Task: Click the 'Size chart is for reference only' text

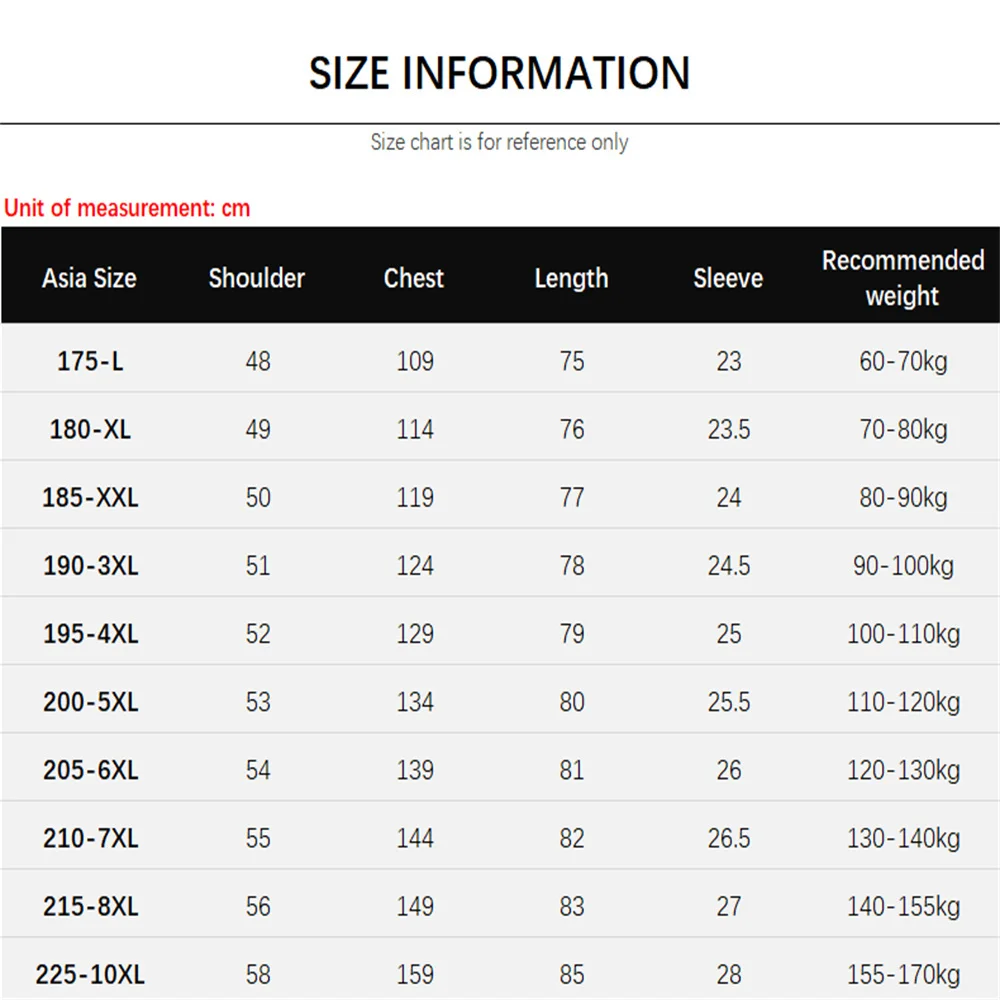Action: (499, 142)
